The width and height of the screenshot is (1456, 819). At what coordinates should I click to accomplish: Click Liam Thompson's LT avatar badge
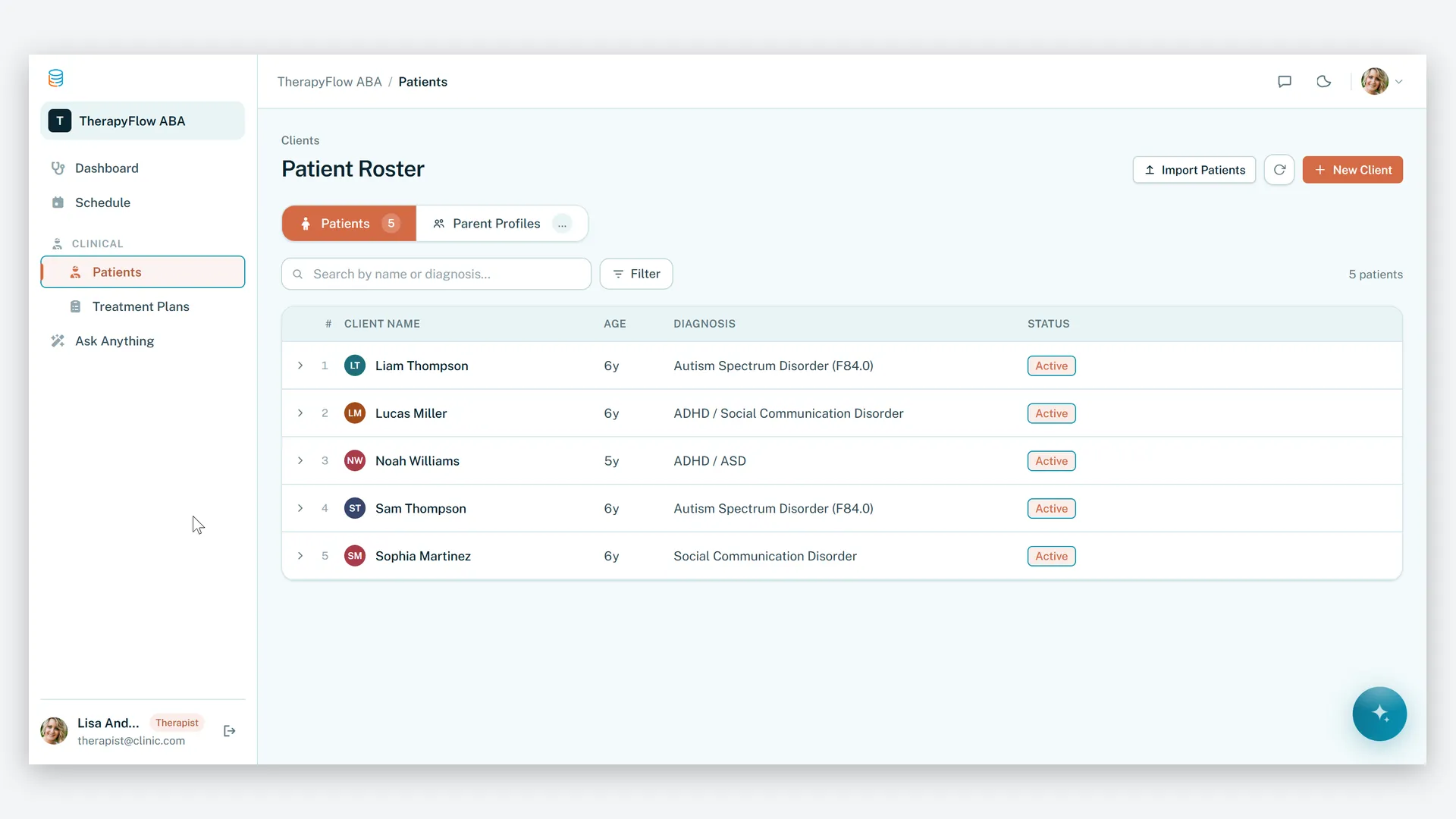(x=355, y=366)
